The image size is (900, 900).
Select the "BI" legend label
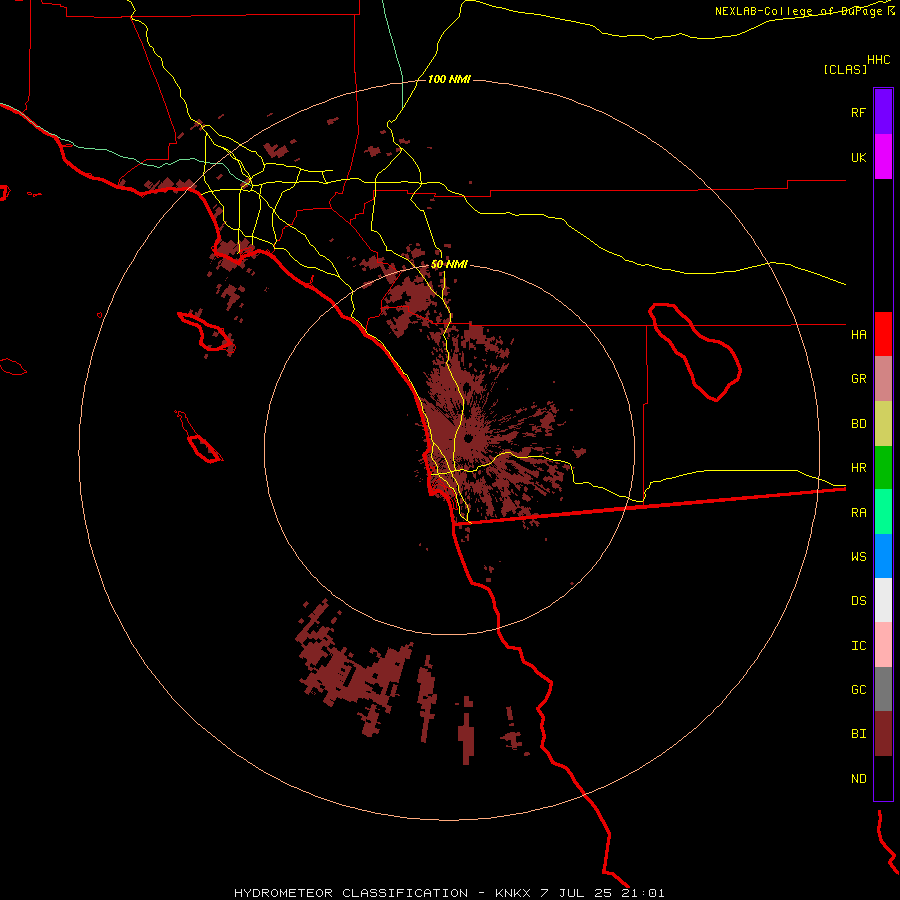point(858,734)
